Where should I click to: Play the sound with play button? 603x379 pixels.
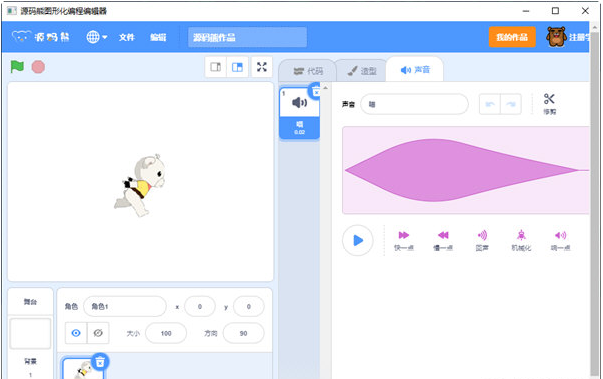coord(358,240)
